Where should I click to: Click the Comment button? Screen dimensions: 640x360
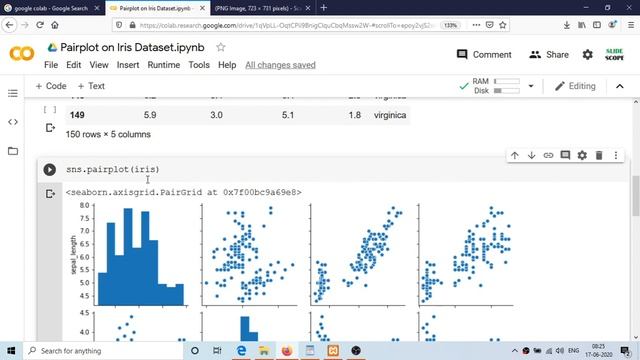click(x=484, y=55)
